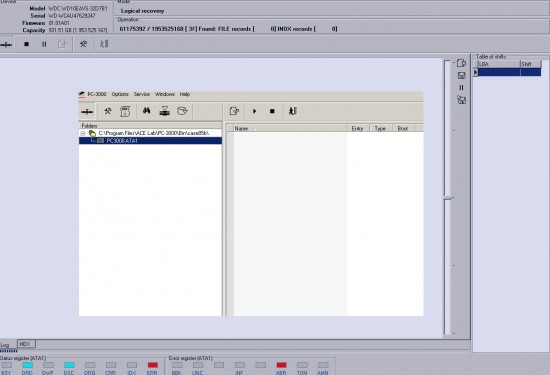Click the document icon left of the play button
The image size is (550, 375).
coord(234,111)
